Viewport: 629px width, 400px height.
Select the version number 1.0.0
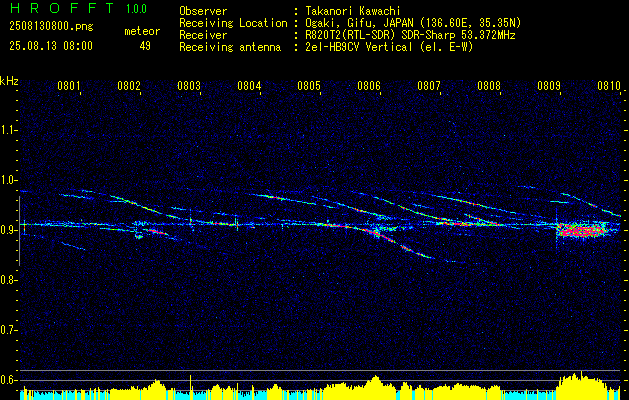[x=136, y=9]
